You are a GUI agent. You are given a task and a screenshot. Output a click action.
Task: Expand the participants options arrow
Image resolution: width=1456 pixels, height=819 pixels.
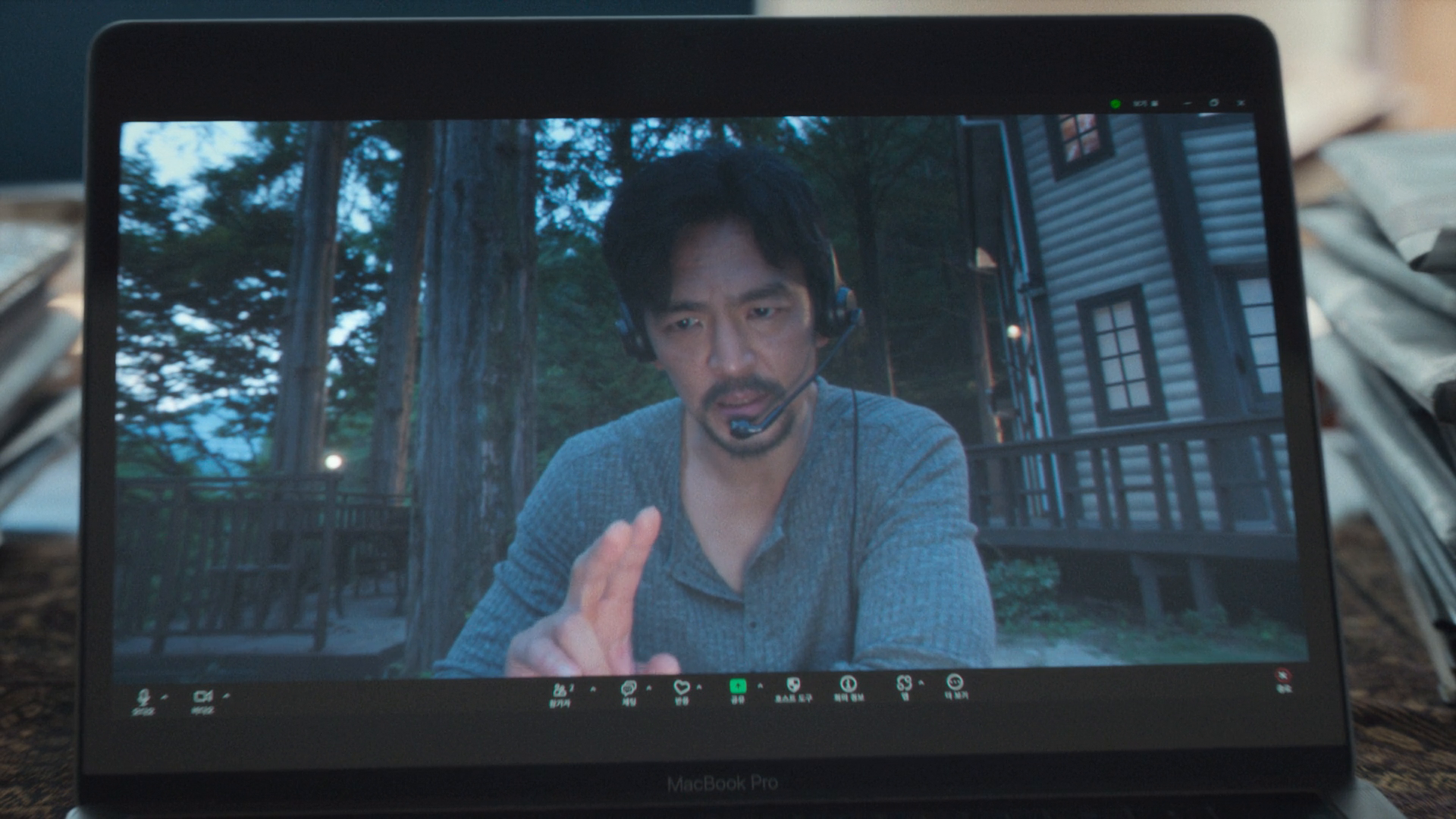(593, 689)
